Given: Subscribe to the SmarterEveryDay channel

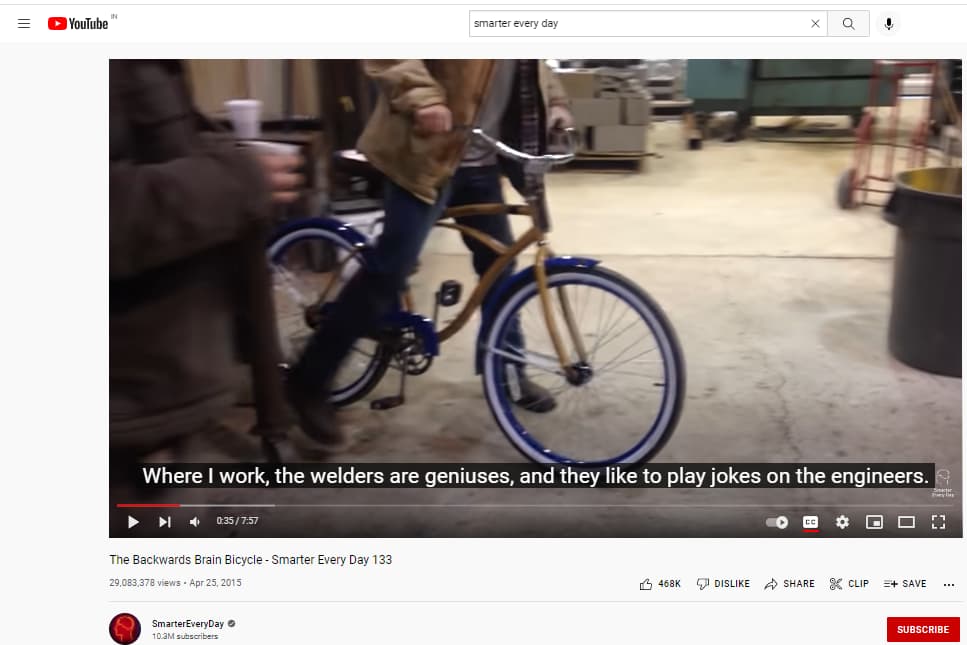Looking at the screenshot, I should 923,630.
